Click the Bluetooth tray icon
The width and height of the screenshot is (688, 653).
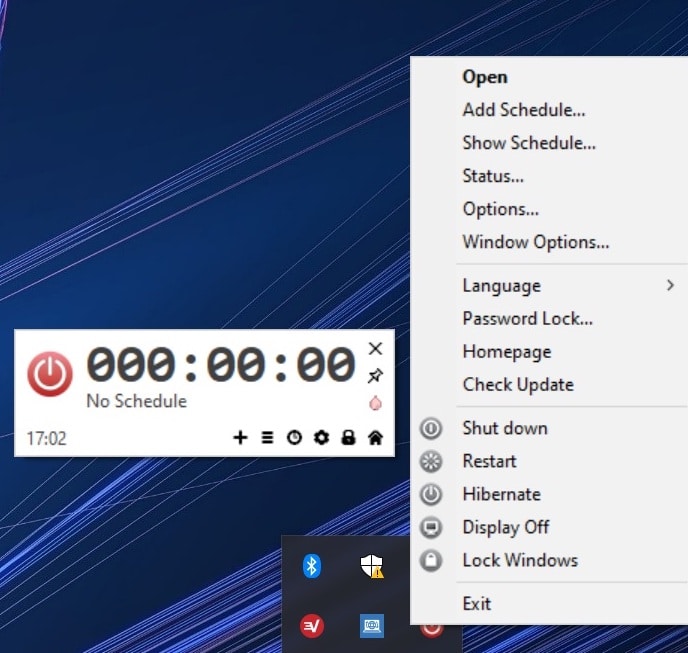pyautogui.click(x=312, y=567)
